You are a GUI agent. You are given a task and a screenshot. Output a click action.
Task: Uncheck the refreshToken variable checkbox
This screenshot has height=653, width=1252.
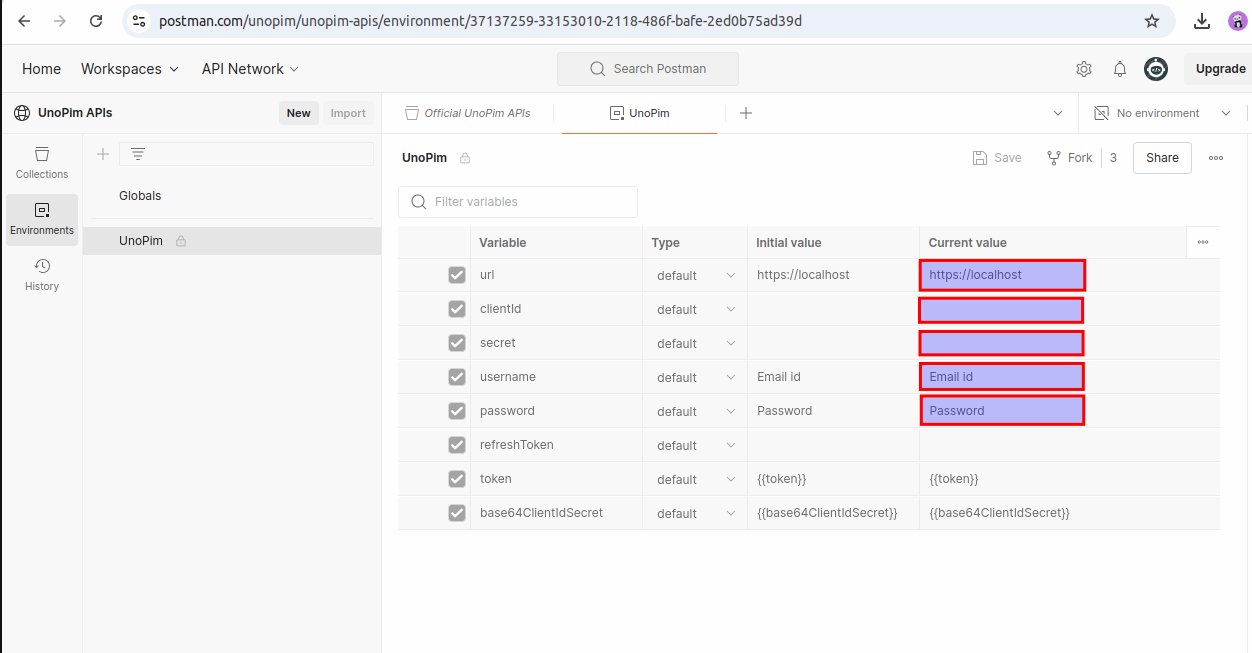click(457, 445)
